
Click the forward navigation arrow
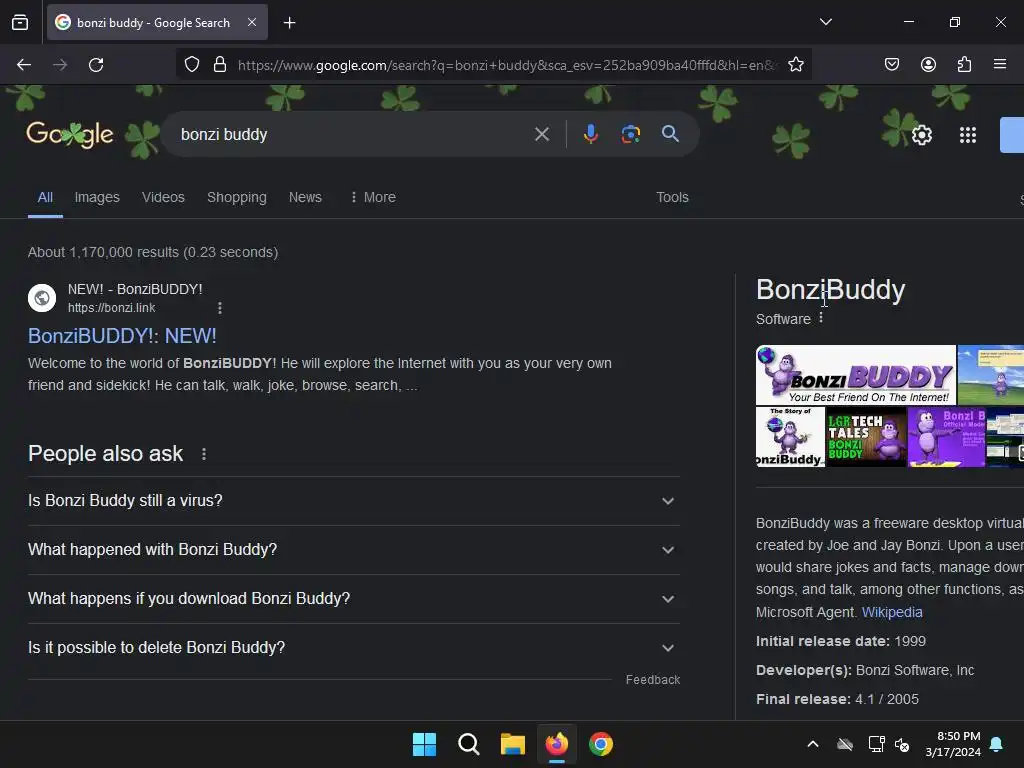[60, 65]
